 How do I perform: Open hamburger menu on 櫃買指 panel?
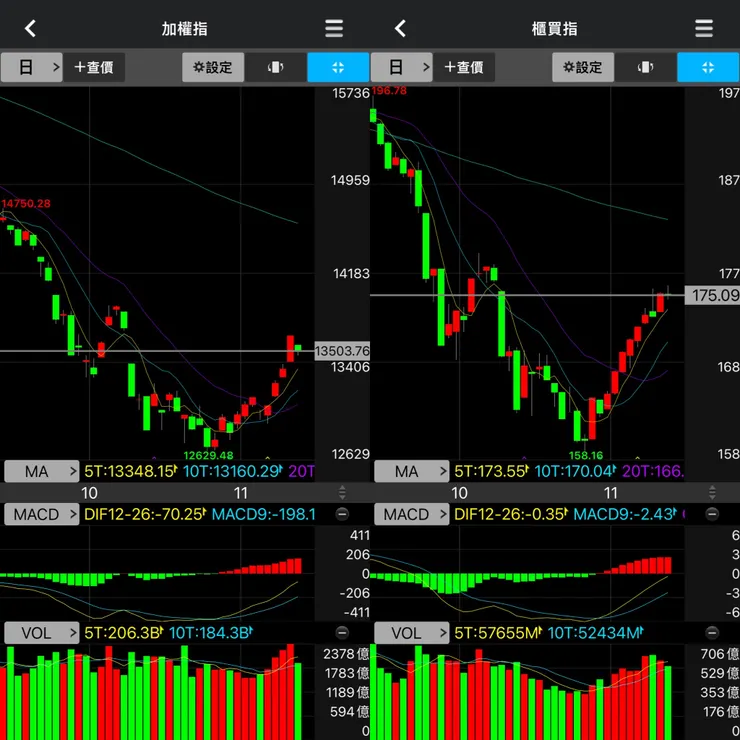(x=704, y=28)
